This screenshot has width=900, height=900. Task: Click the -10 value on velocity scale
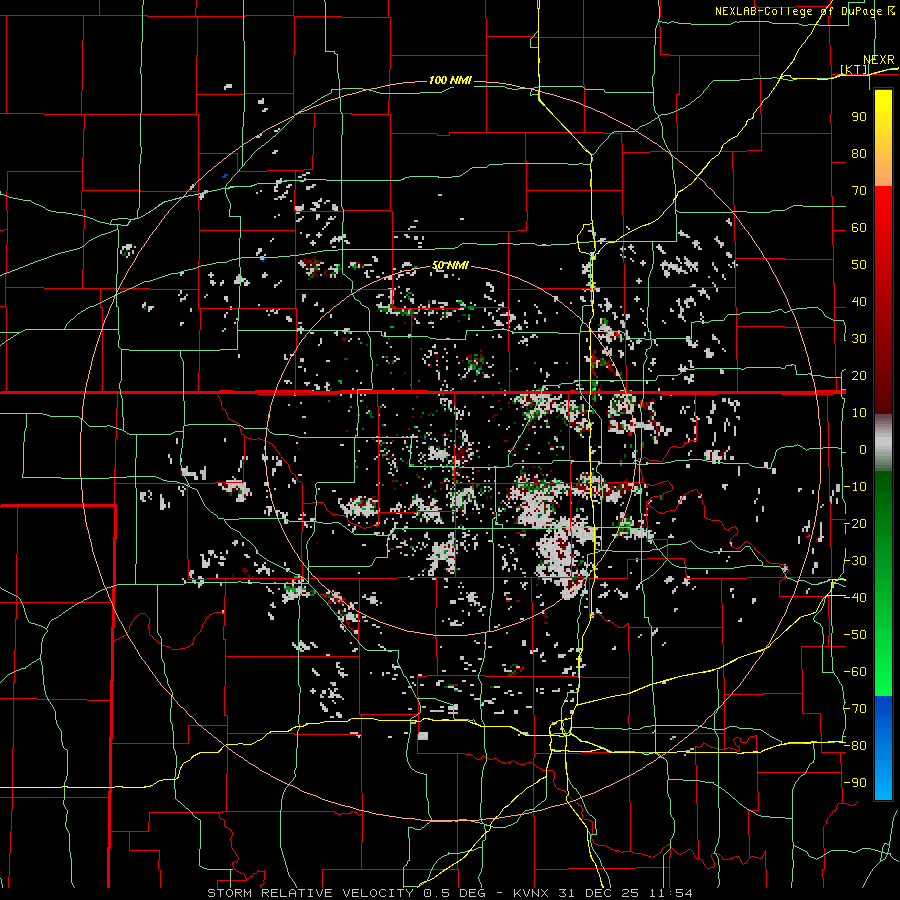point(855,487)
